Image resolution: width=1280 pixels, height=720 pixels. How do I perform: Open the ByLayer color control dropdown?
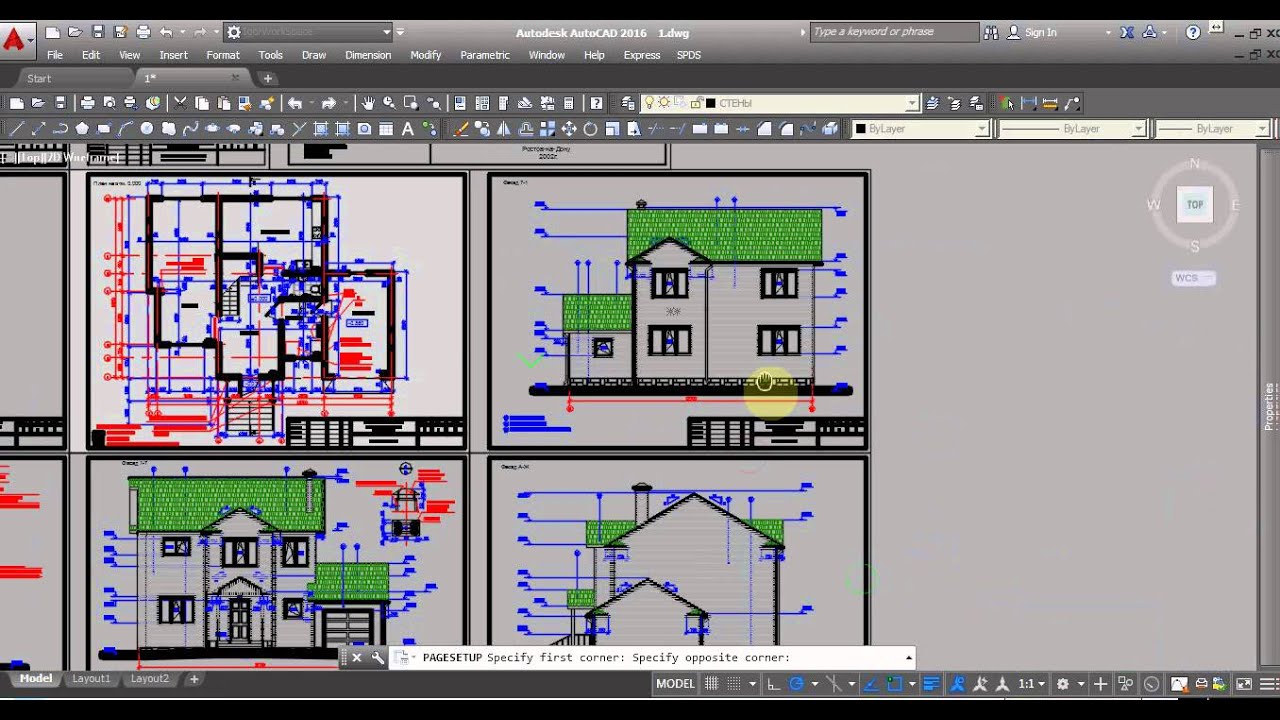tap(982, 129)
